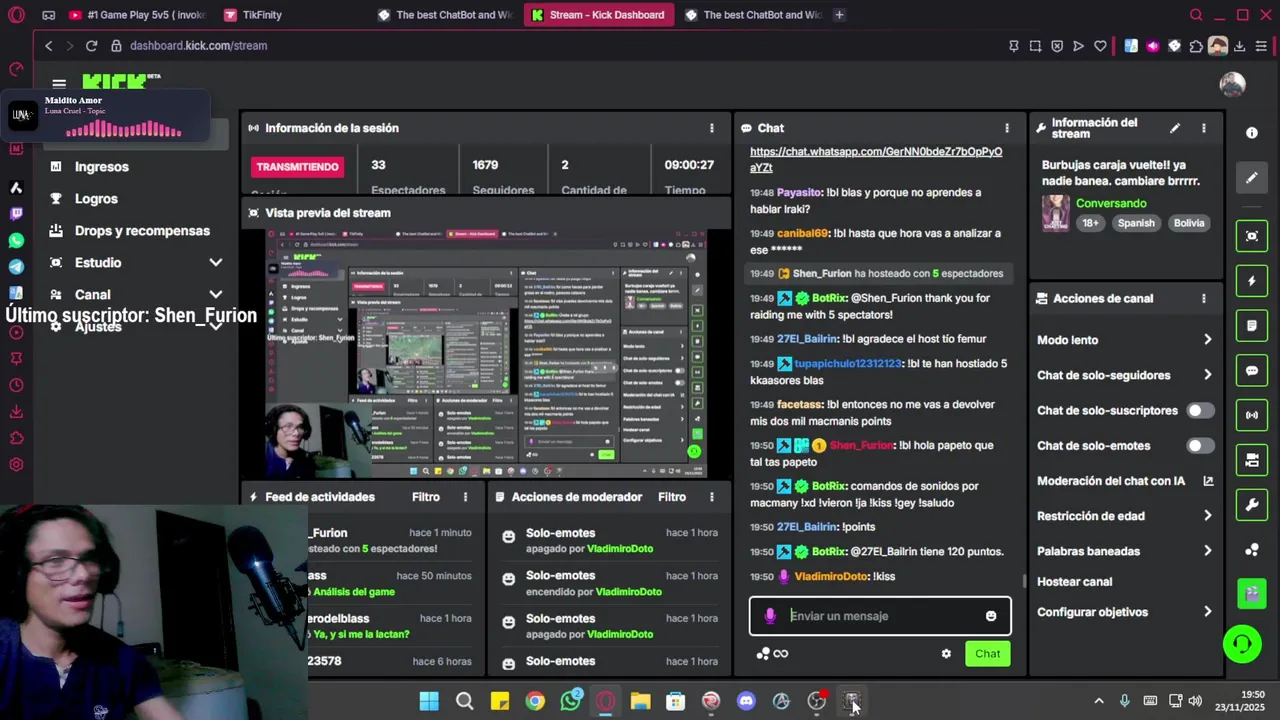Open Chat de solo-seguidores options arrow
Screen dimensions: 1280x720
[x=1207, y=375]
